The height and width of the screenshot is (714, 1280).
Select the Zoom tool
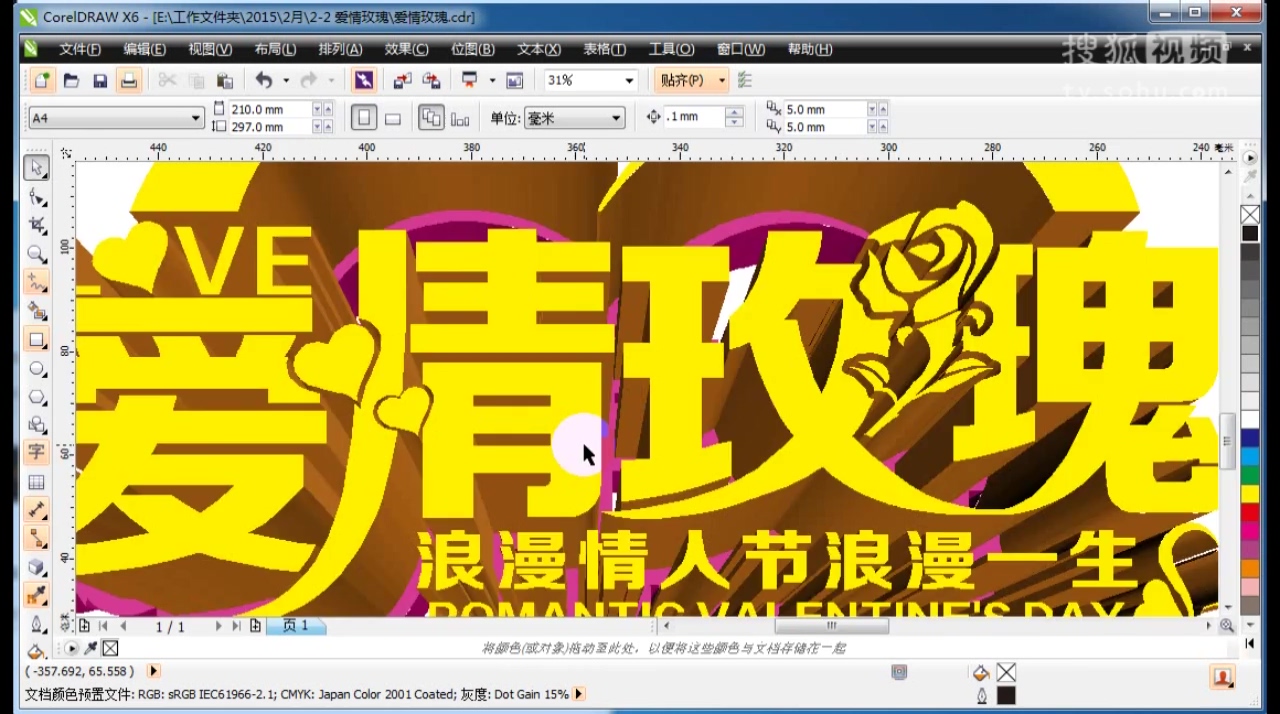tap(37, 254)
